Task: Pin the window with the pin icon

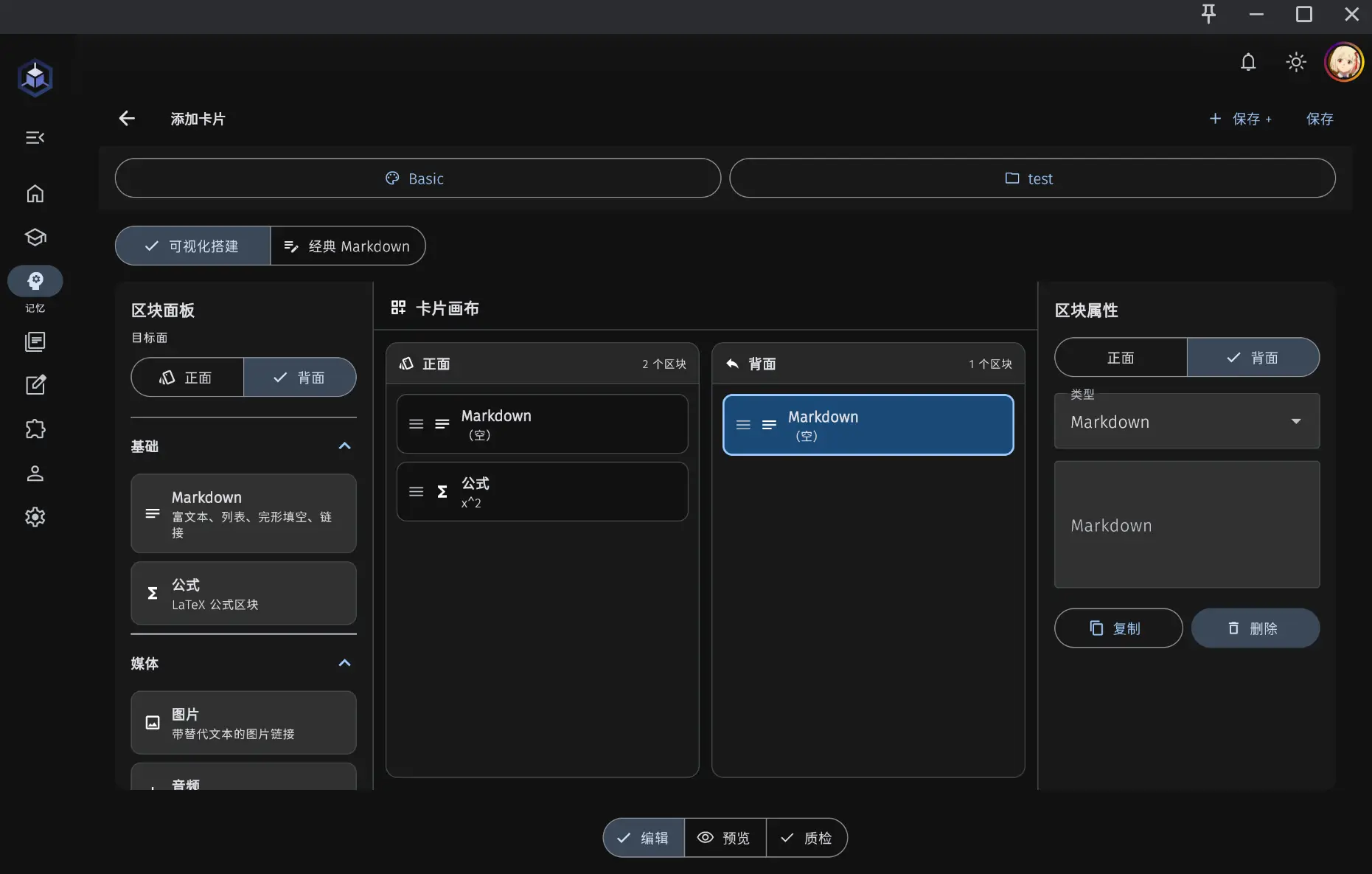Action: pyautogui.click(x=1208, y=15)
